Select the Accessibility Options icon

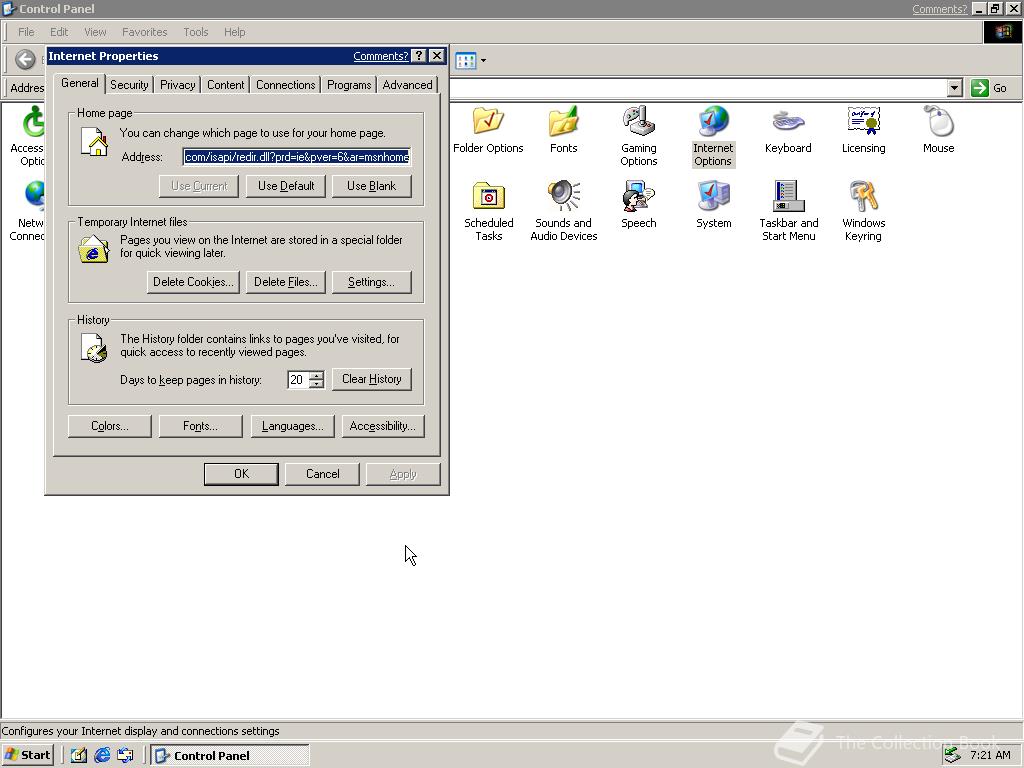coord(27,136)
